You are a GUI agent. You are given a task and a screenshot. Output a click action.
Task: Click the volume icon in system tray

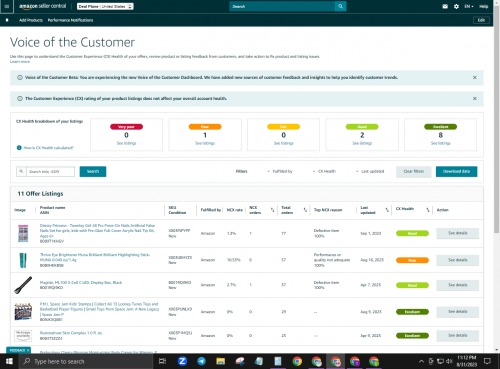[x=449, y=361]
